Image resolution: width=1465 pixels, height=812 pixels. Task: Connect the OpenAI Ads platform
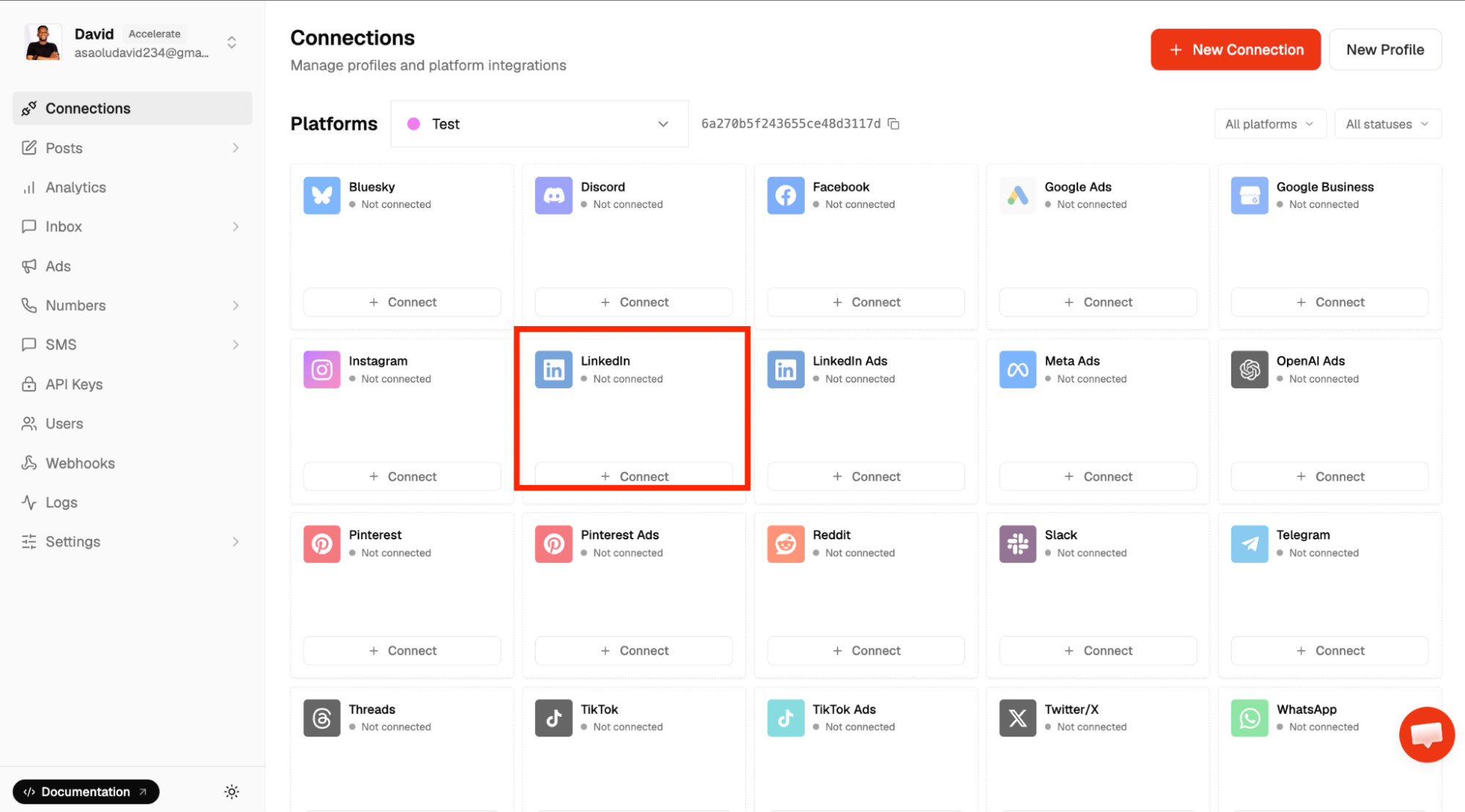[1330, 476]
